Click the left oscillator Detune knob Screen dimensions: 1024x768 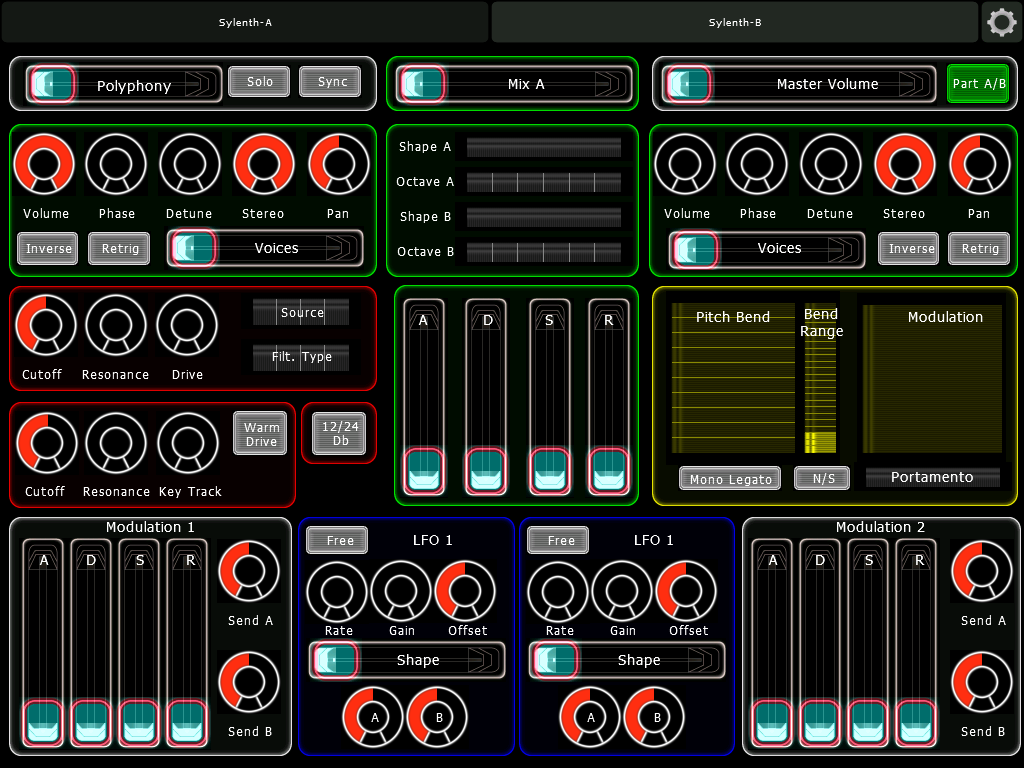[x=190, y=164]
